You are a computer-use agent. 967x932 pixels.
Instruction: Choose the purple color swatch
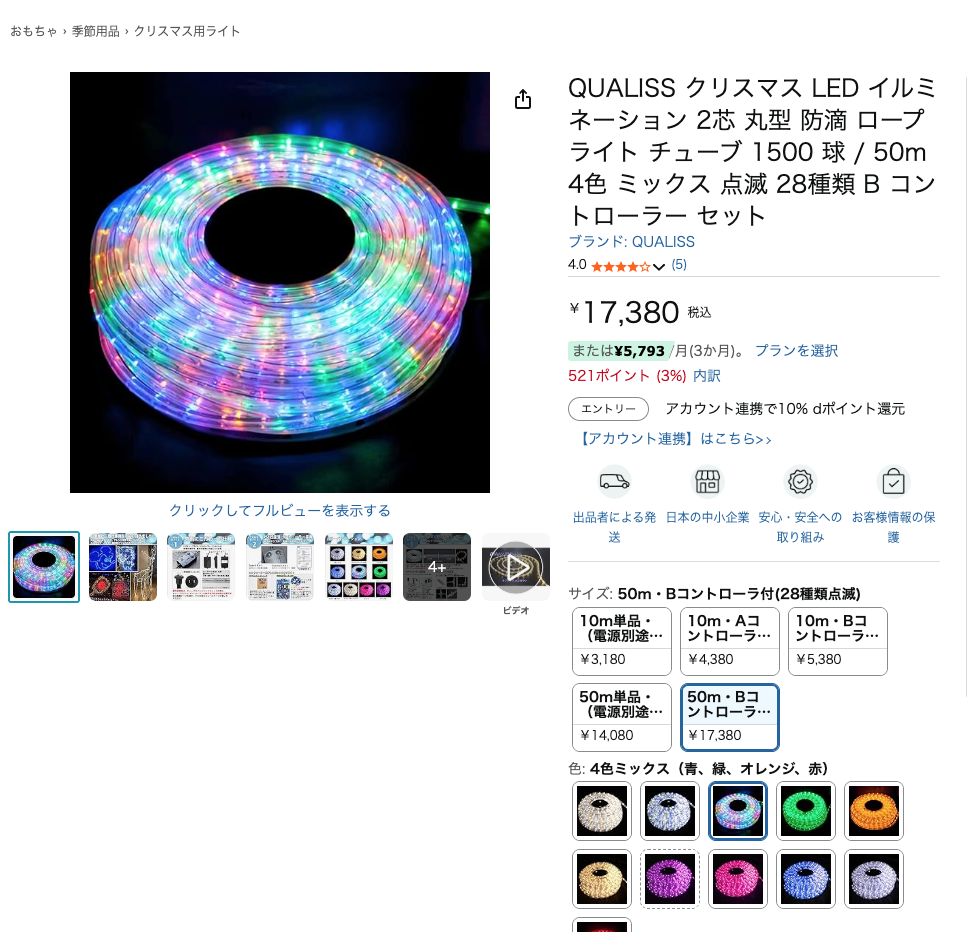coord(670,878)
